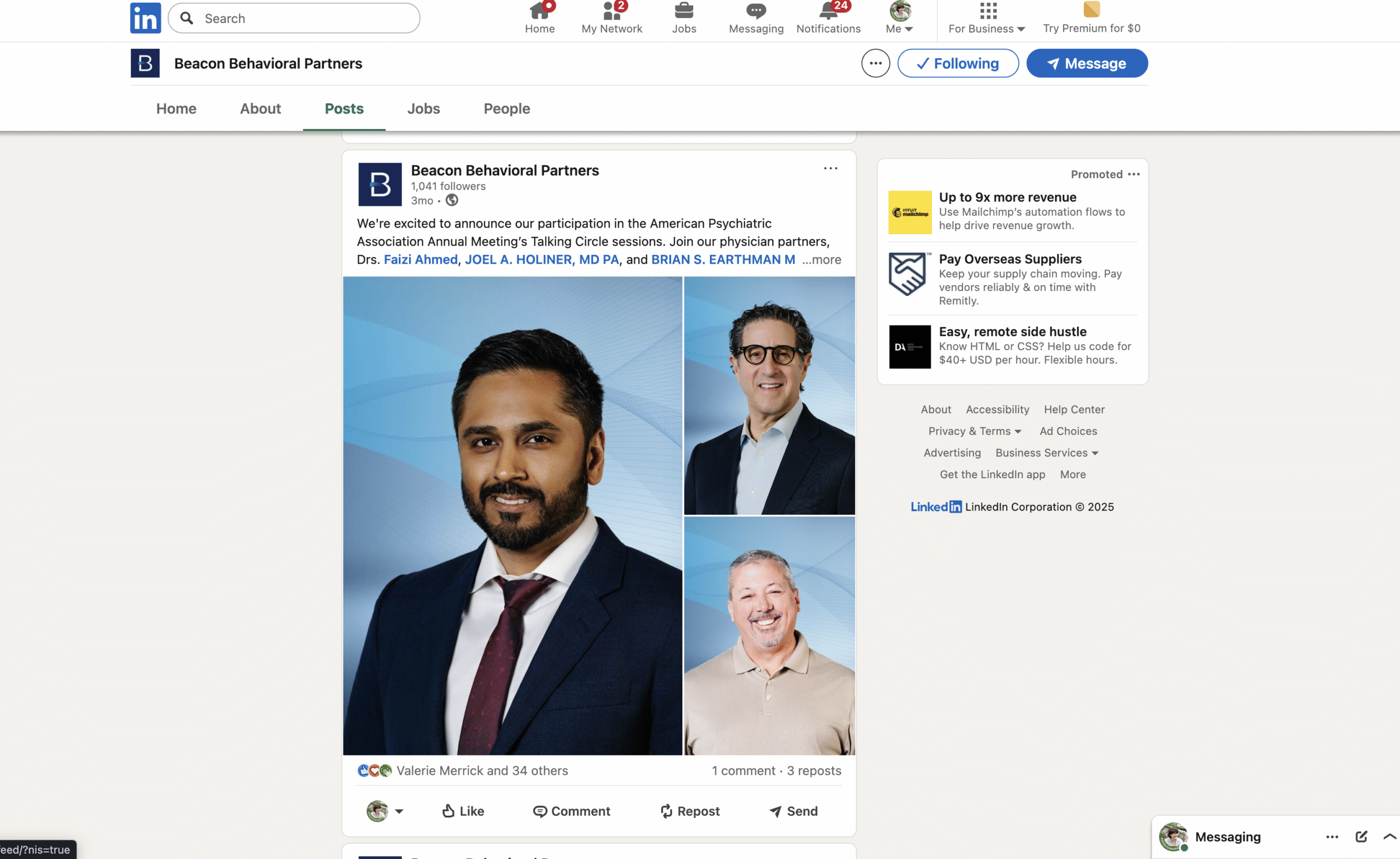This screenshot has height=859, width=1400.
Task: Open the Help Center footer link
Action: tap(1074, 409)
